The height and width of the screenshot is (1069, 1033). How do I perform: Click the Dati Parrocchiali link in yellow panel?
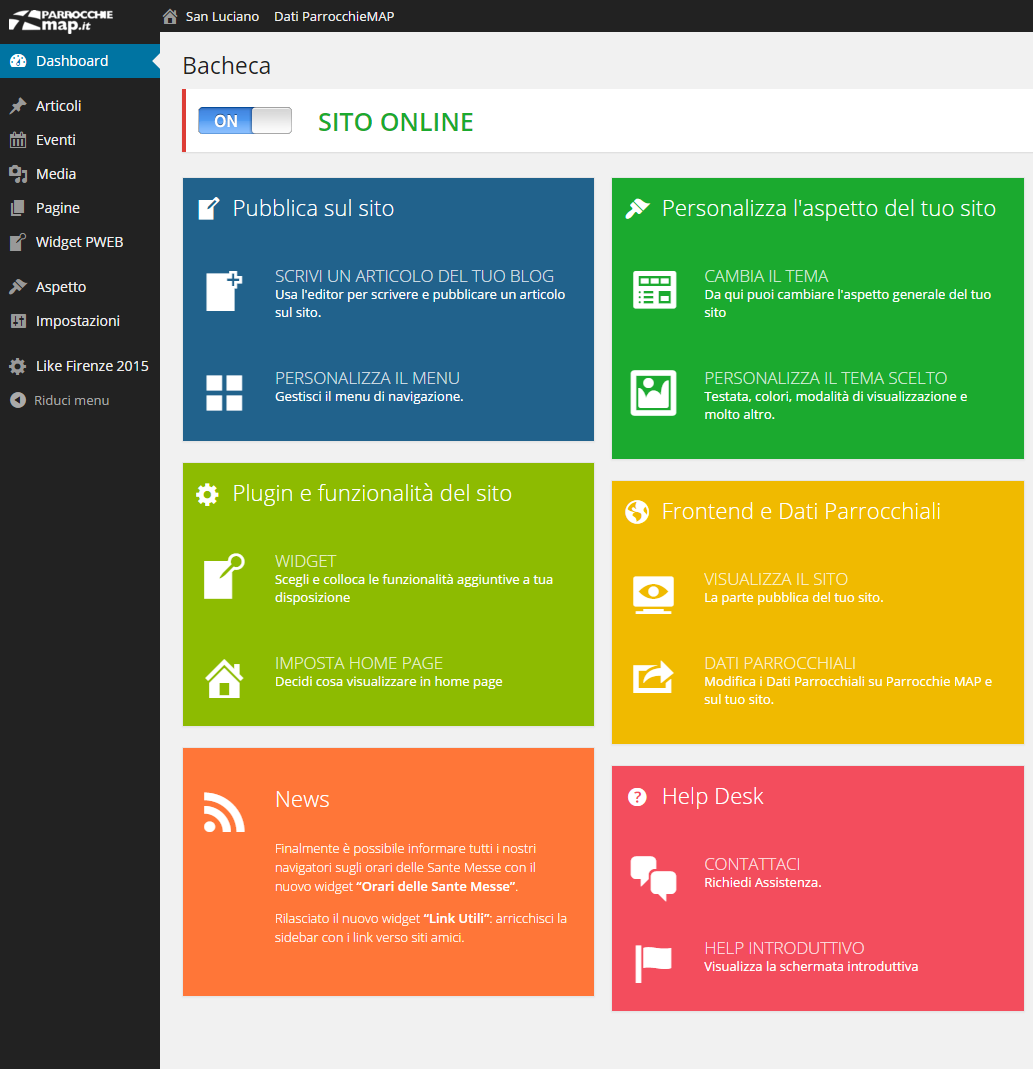pyautogui.click(x=779, y=663)
